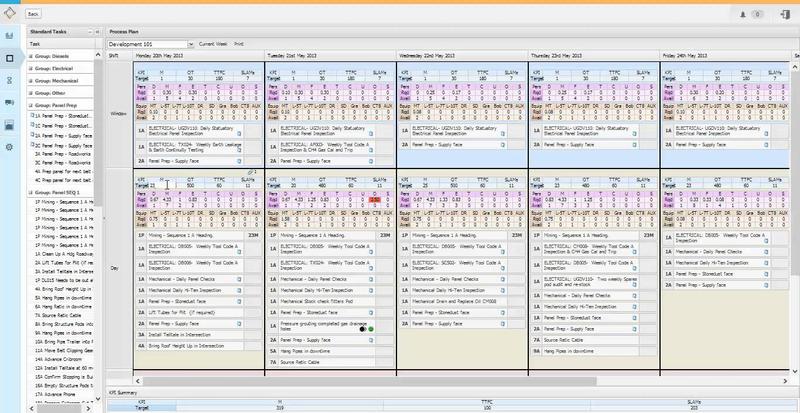Click icon beside 1C Panel Prep - Stonedust in task list

[32, 126]
